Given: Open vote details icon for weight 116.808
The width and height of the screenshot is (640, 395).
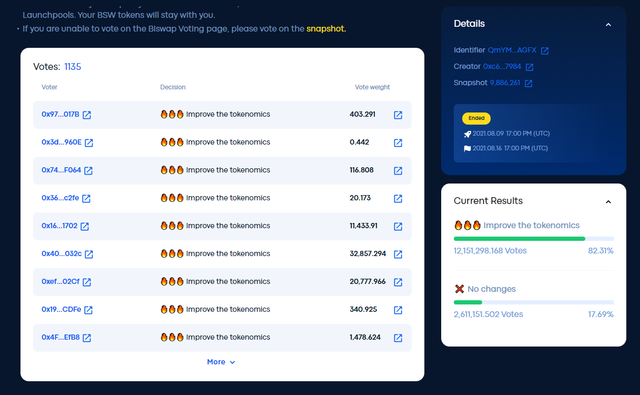Looking at the screenshot, I should [398, 171].
